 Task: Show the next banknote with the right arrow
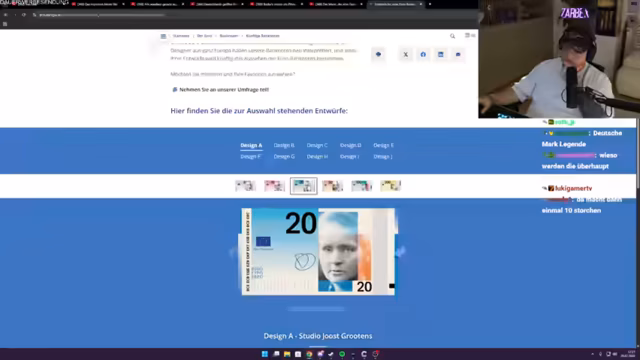pyautogui.click(x=400, y=252)
